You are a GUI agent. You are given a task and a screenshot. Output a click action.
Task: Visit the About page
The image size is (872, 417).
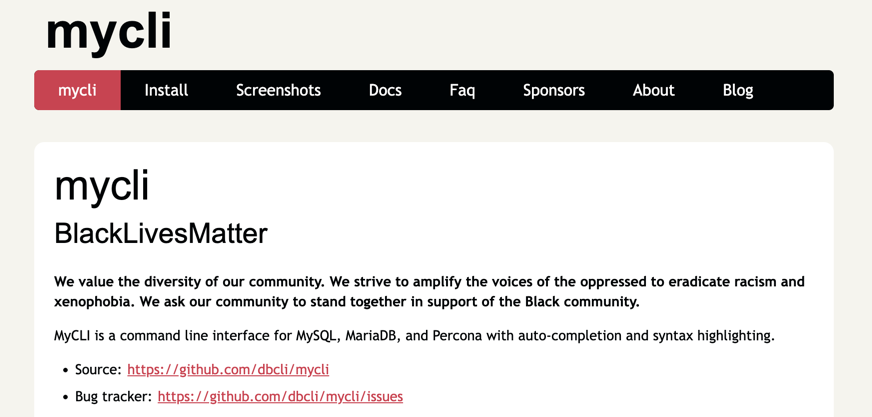pos(654,90)
